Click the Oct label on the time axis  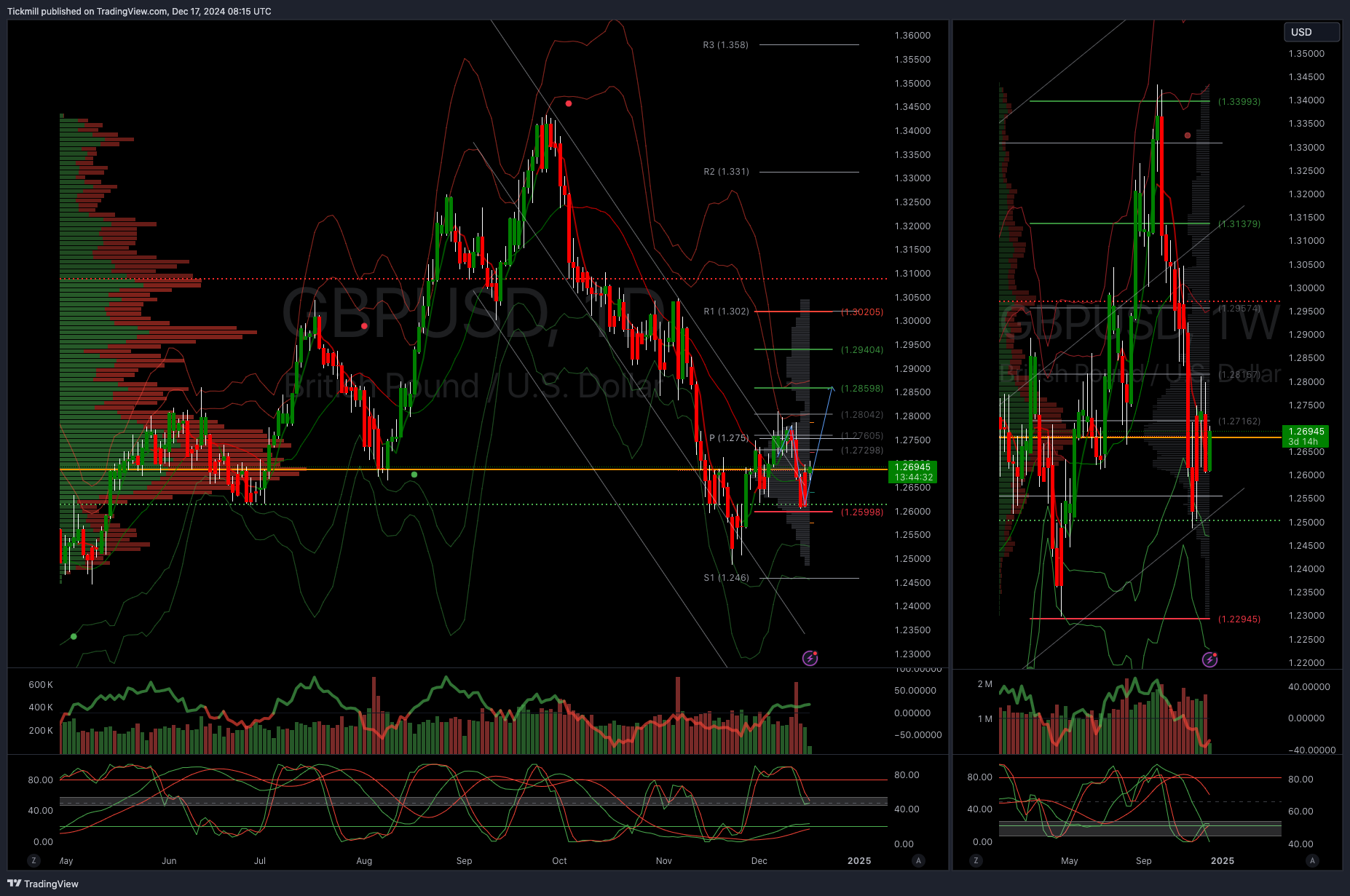coord(559,861)
